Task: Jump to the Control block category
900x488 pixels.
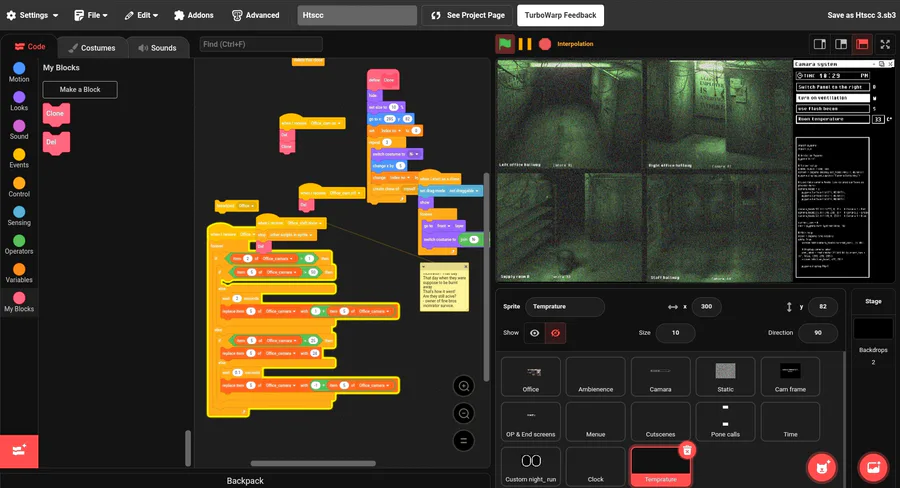Action: click(x=19, y=187)
